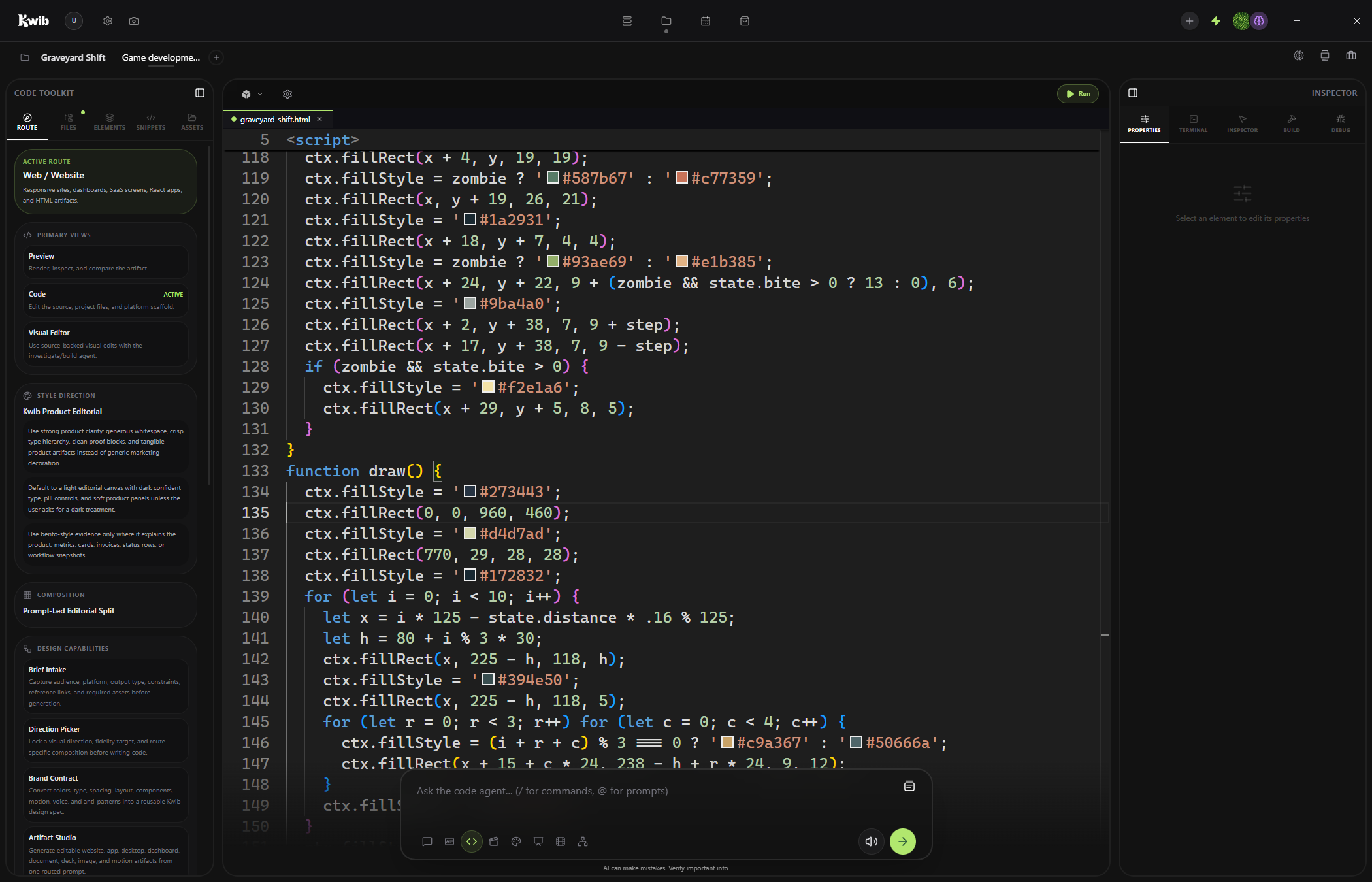
Task: Open the prompt library icon in chat box
Action: (x=909, y=786)
